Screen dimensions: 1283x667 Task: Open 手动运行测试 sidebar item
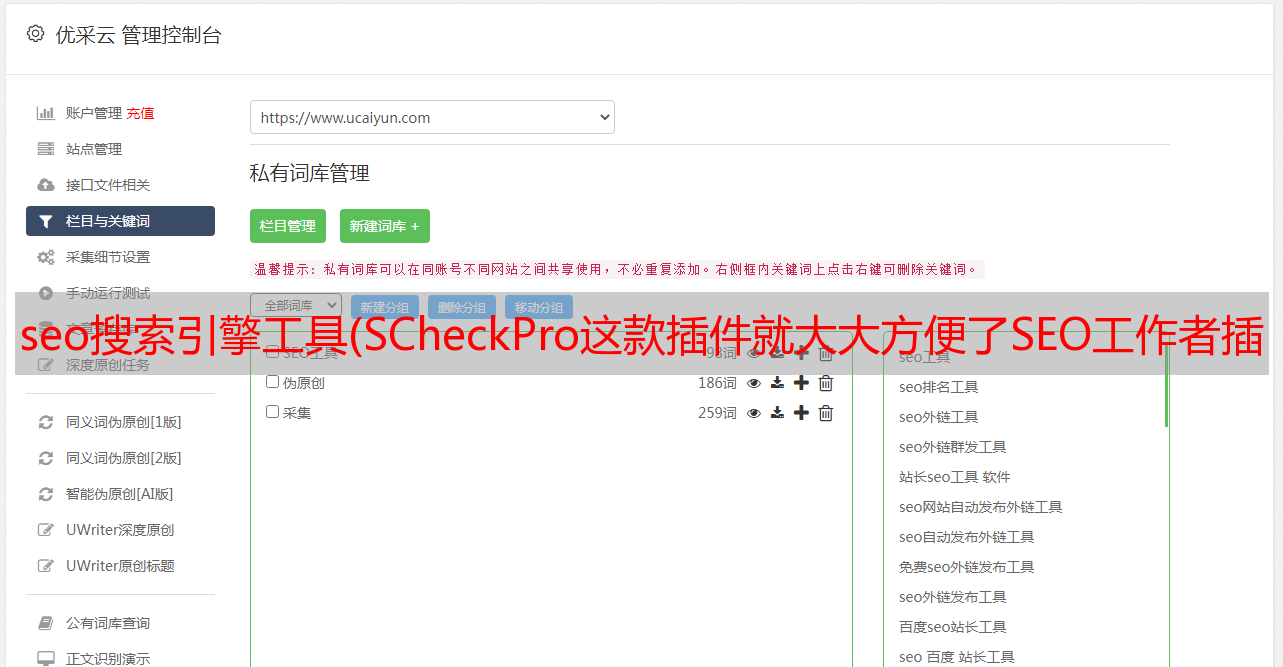pos(108,293)
